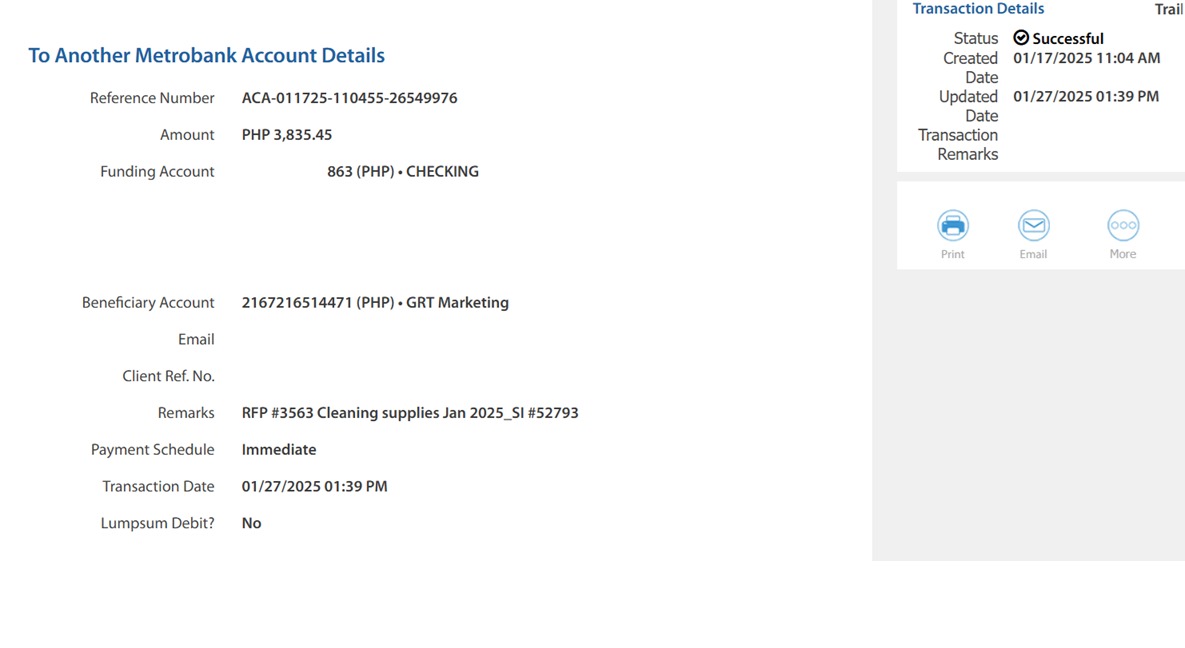Open the More options ellipsis icon
This screenshot has width=1185, height=648.
point(1123,225)
